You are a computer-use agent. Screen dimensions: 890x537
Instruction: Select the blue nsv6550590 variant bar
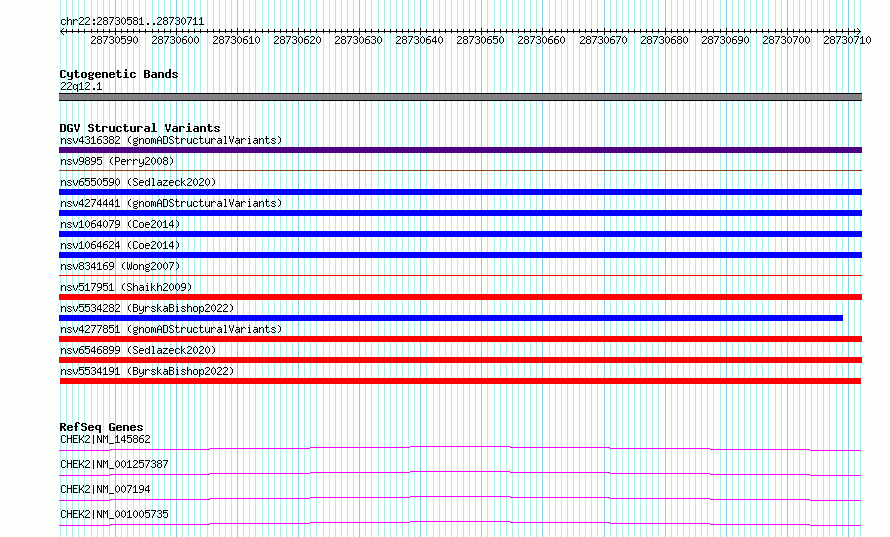coord(460,192)
